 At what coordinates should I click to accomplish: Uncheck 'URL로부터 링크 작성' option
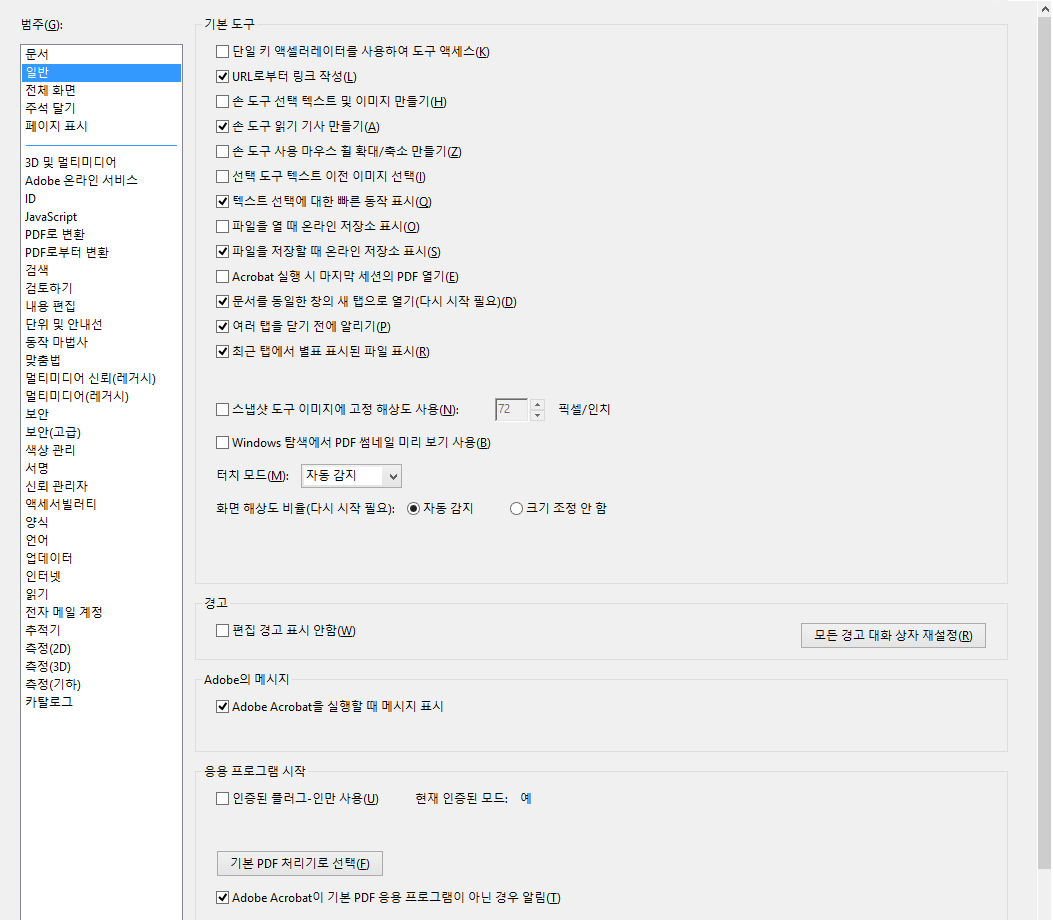(222, 76)
